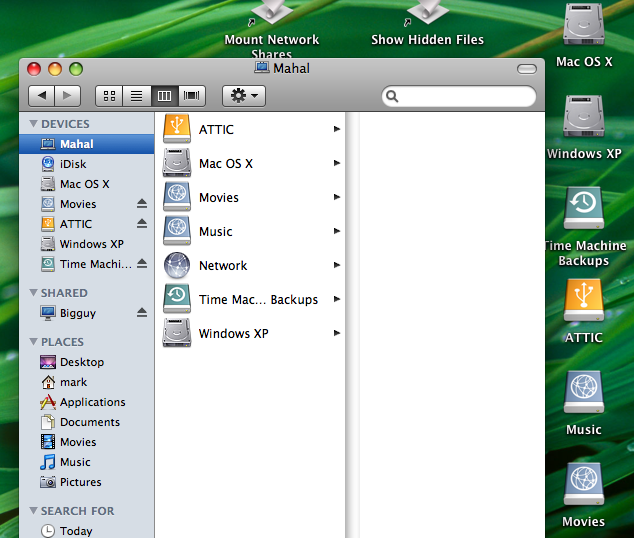Collapse the SEARCH FOR sidebar section
The image size is (634, 538).
(34, 511)
